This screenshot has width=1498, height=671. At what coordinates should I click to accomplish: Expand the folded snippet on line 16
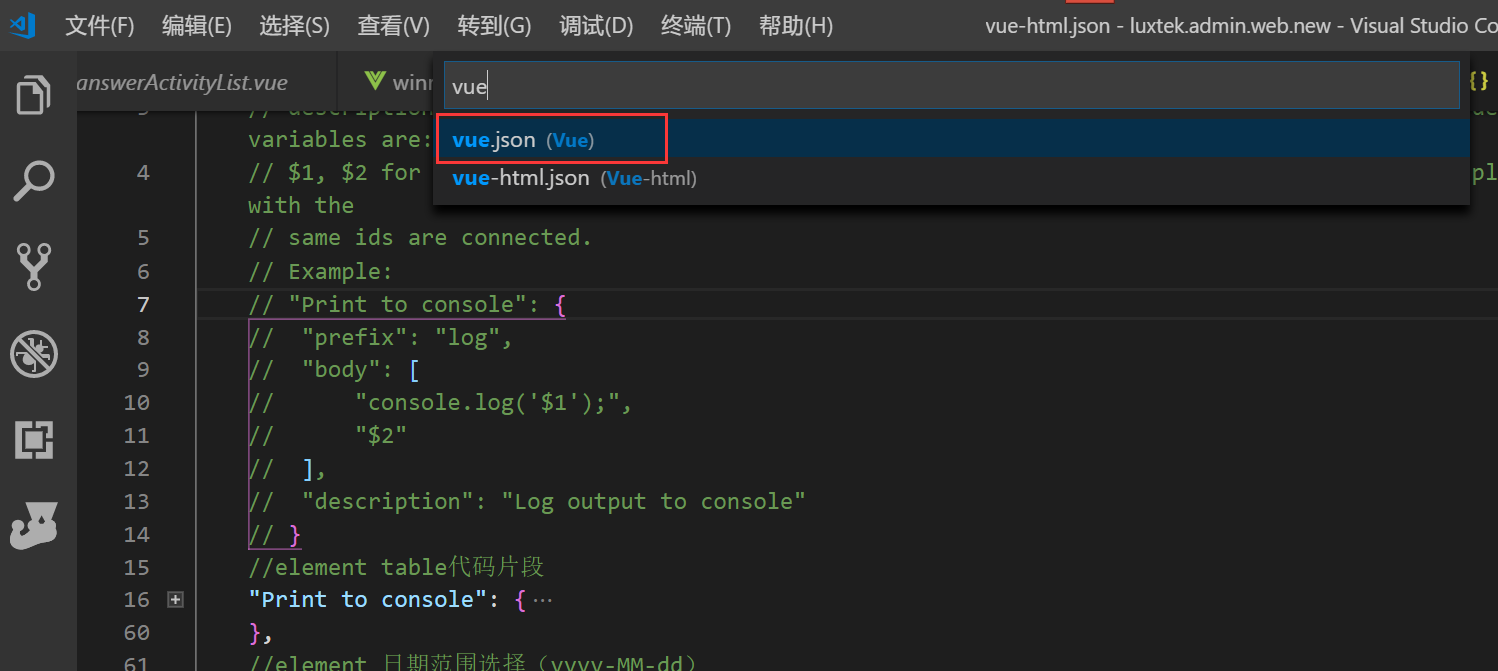tap(175, 598)
